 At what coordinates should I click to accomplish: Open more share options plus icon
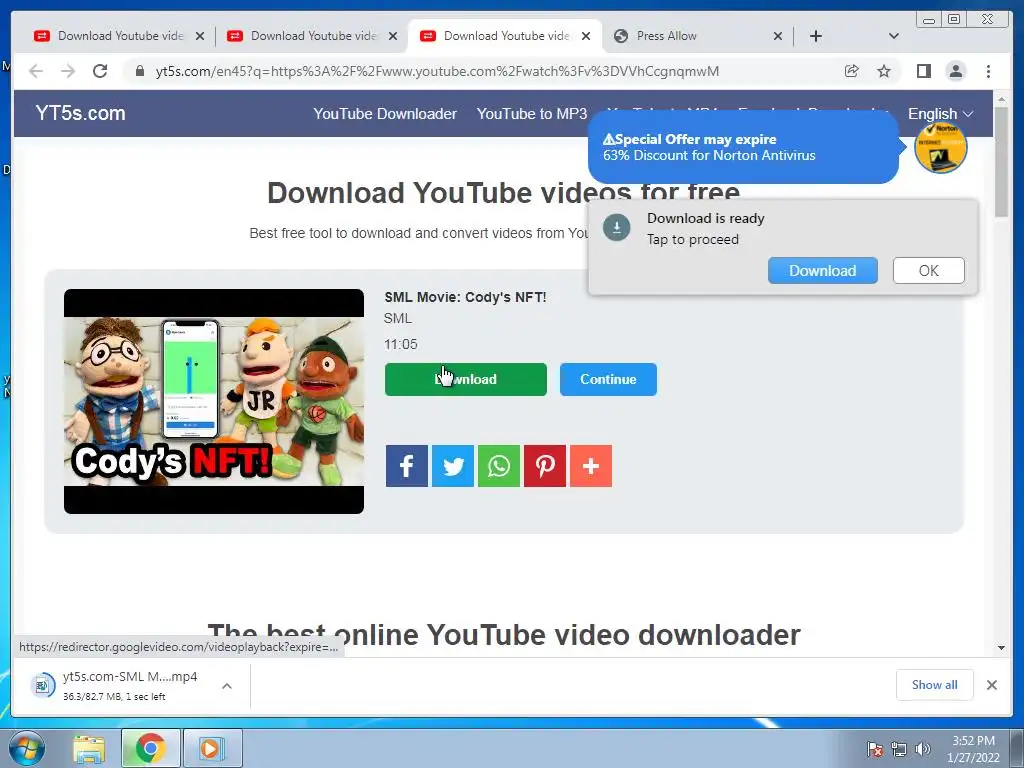pyautogui.click(x=591, y=466)
